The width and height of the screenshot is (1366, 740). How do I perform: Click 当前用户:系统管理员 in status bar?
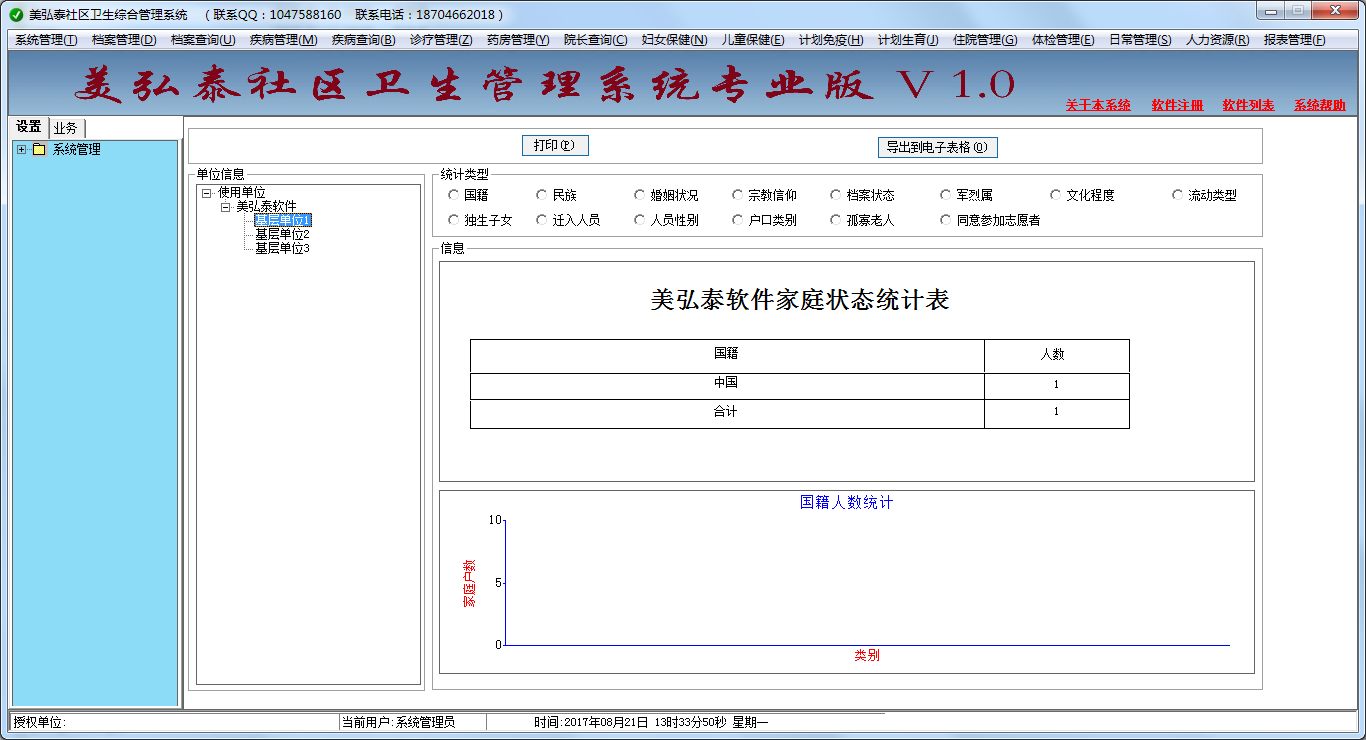(398, 722)
